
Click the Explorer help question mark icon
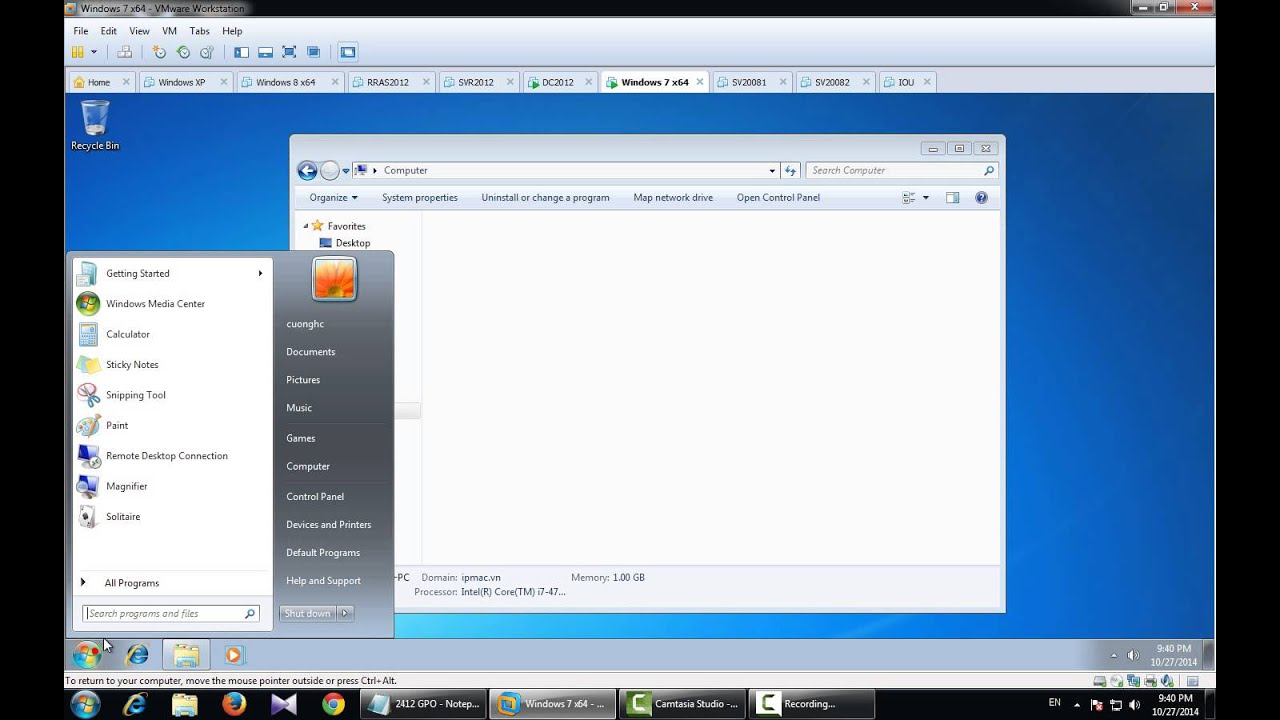[x=981, y=197]
